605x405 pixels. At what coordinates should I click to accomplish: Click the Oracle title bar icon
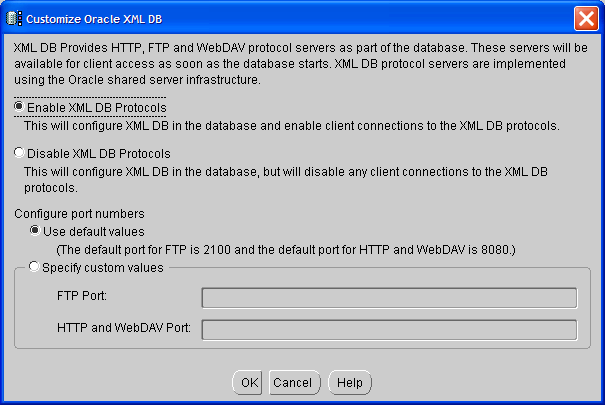[13, 17]
